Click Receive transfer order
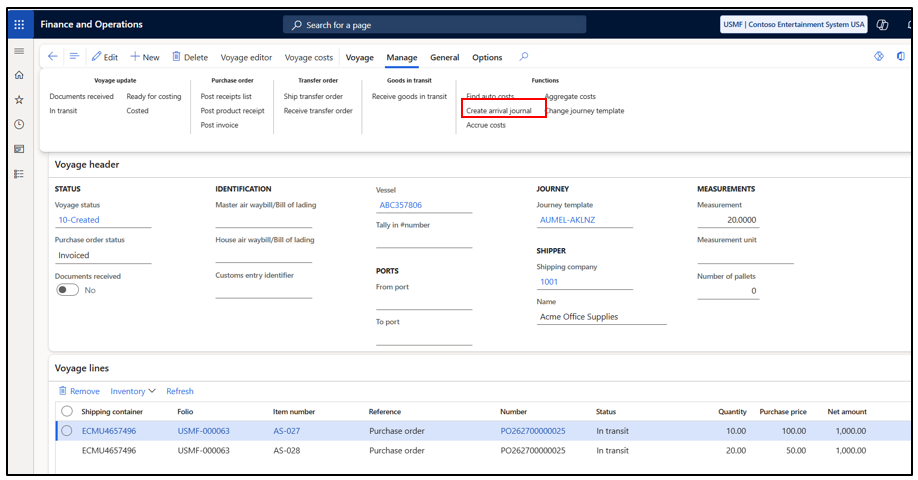 pyautogui.click(x=318, y=111)
